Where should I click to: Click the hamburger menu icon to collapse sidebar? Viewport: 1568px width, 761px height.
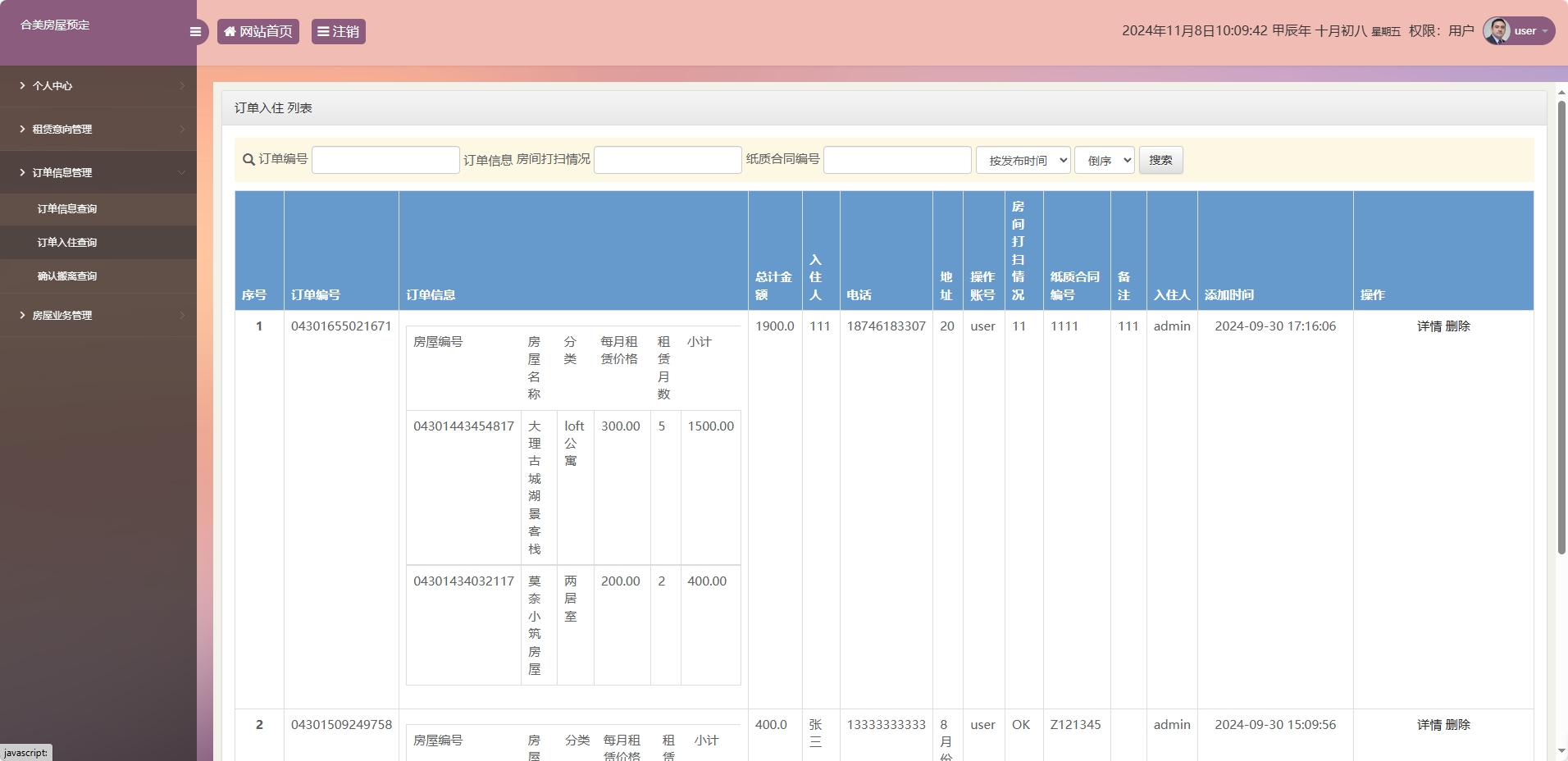coord(196,31)
